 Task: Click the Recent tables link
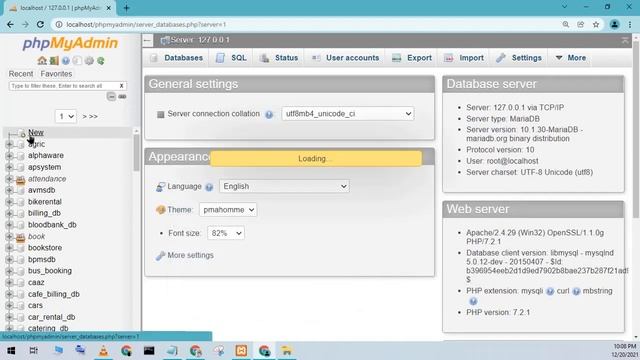(21, 74)
